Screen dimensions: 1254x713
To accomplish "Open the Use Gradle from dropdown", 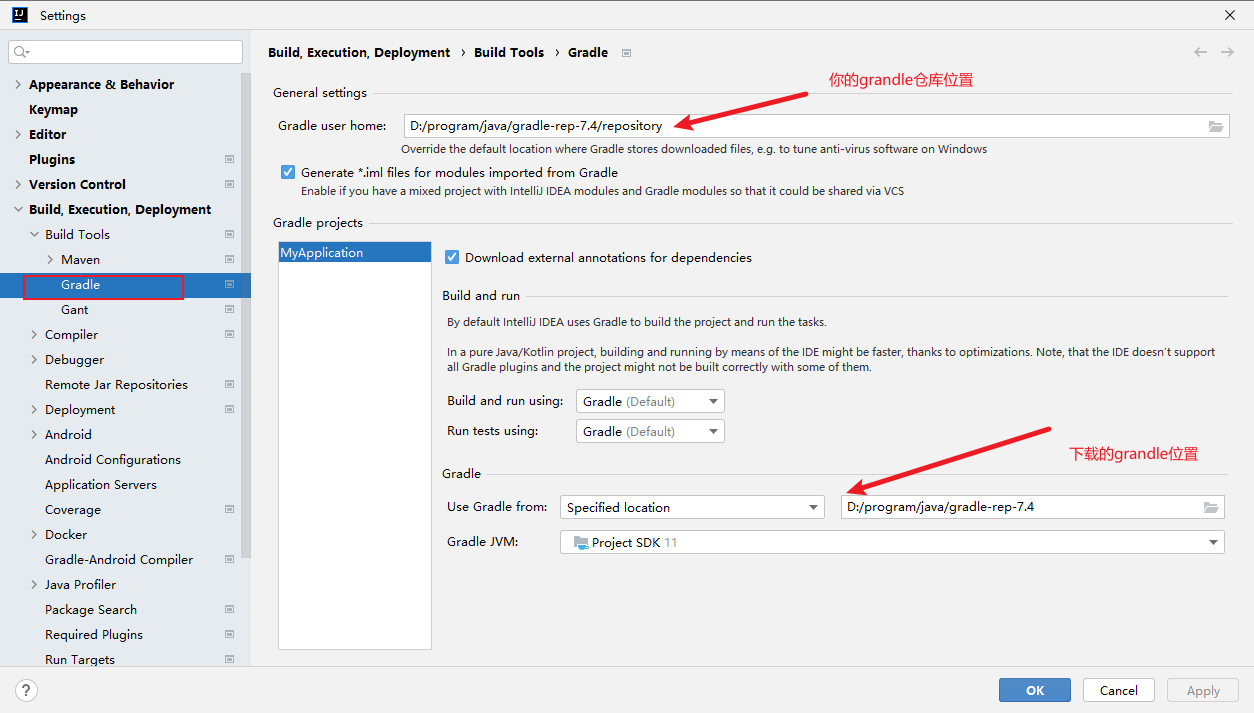I will pos(691,507).
